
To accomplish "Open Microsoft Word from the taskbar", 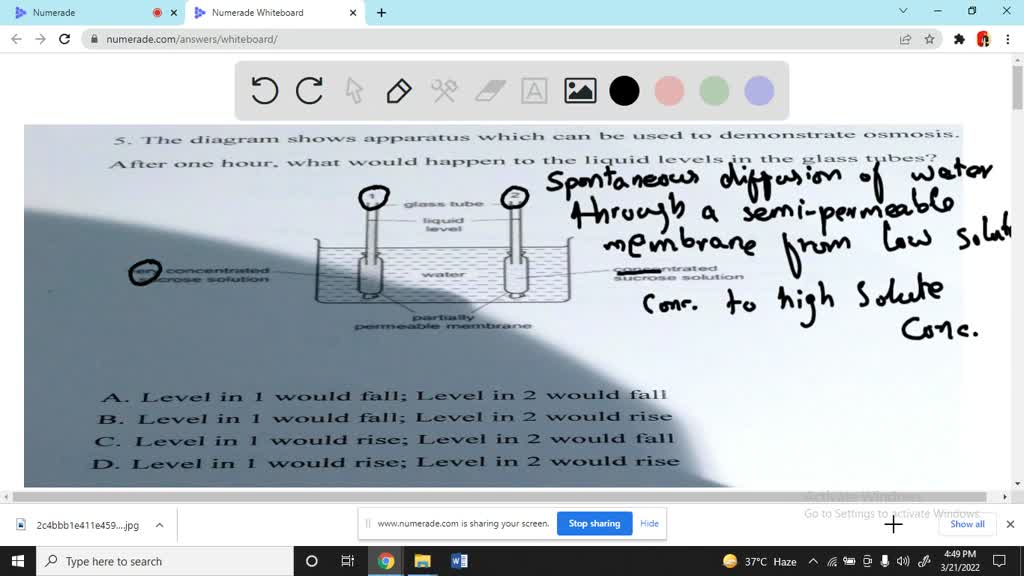I will 458,561.
